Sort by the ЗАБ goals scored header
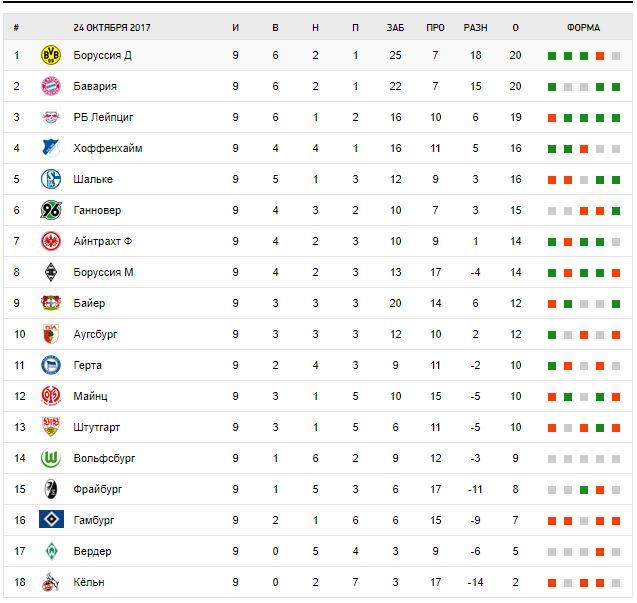This screenshot has width=637, height=603. tap(395, 27)
